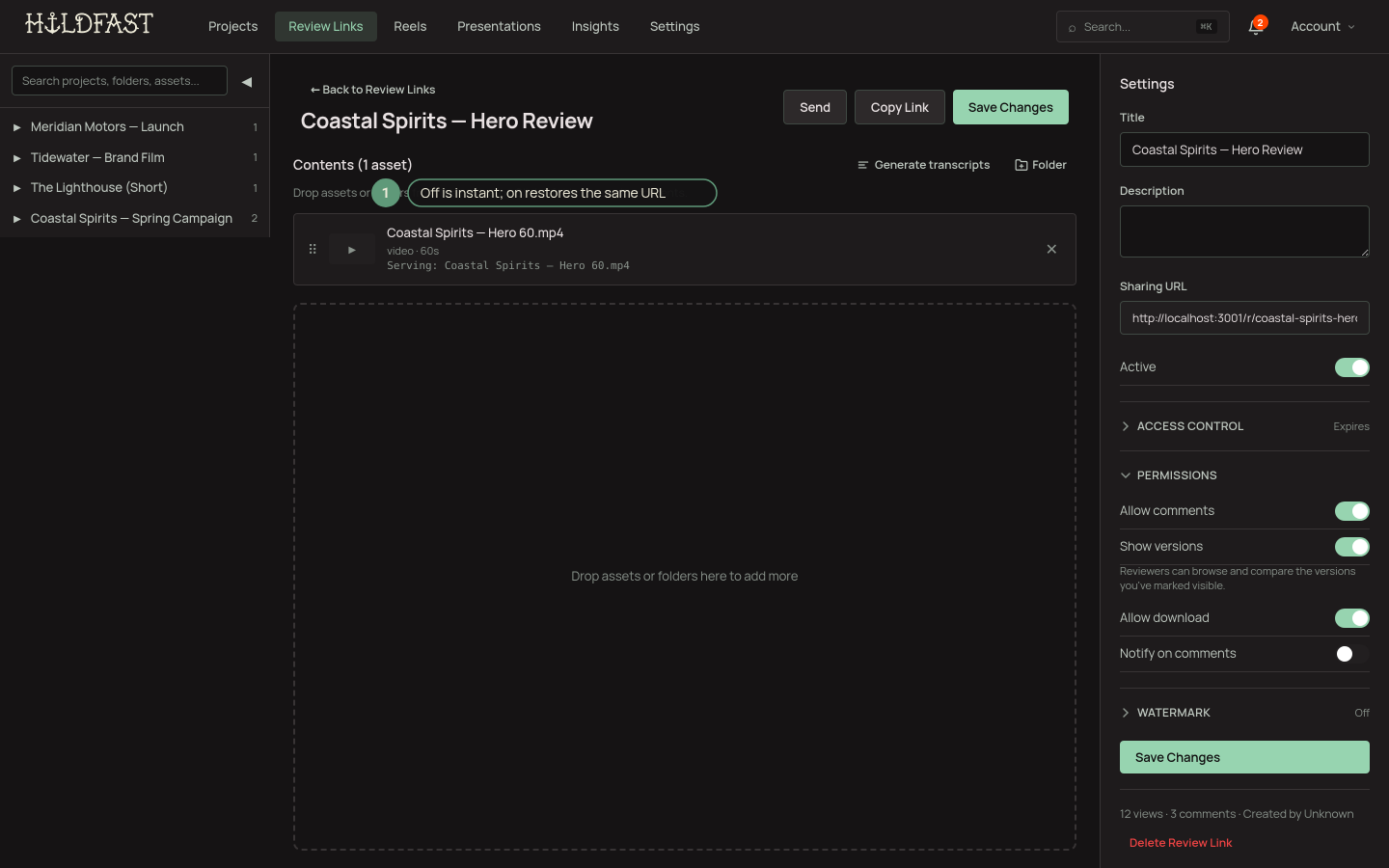Open the Insights tab
Image resolution: width=1389 pixels, height=868 pixels.
595,27
